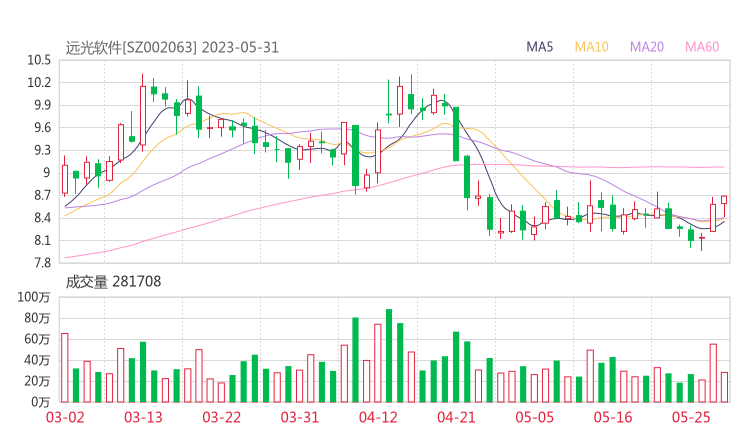Click the 10.5 price axis label

(39, 60)
